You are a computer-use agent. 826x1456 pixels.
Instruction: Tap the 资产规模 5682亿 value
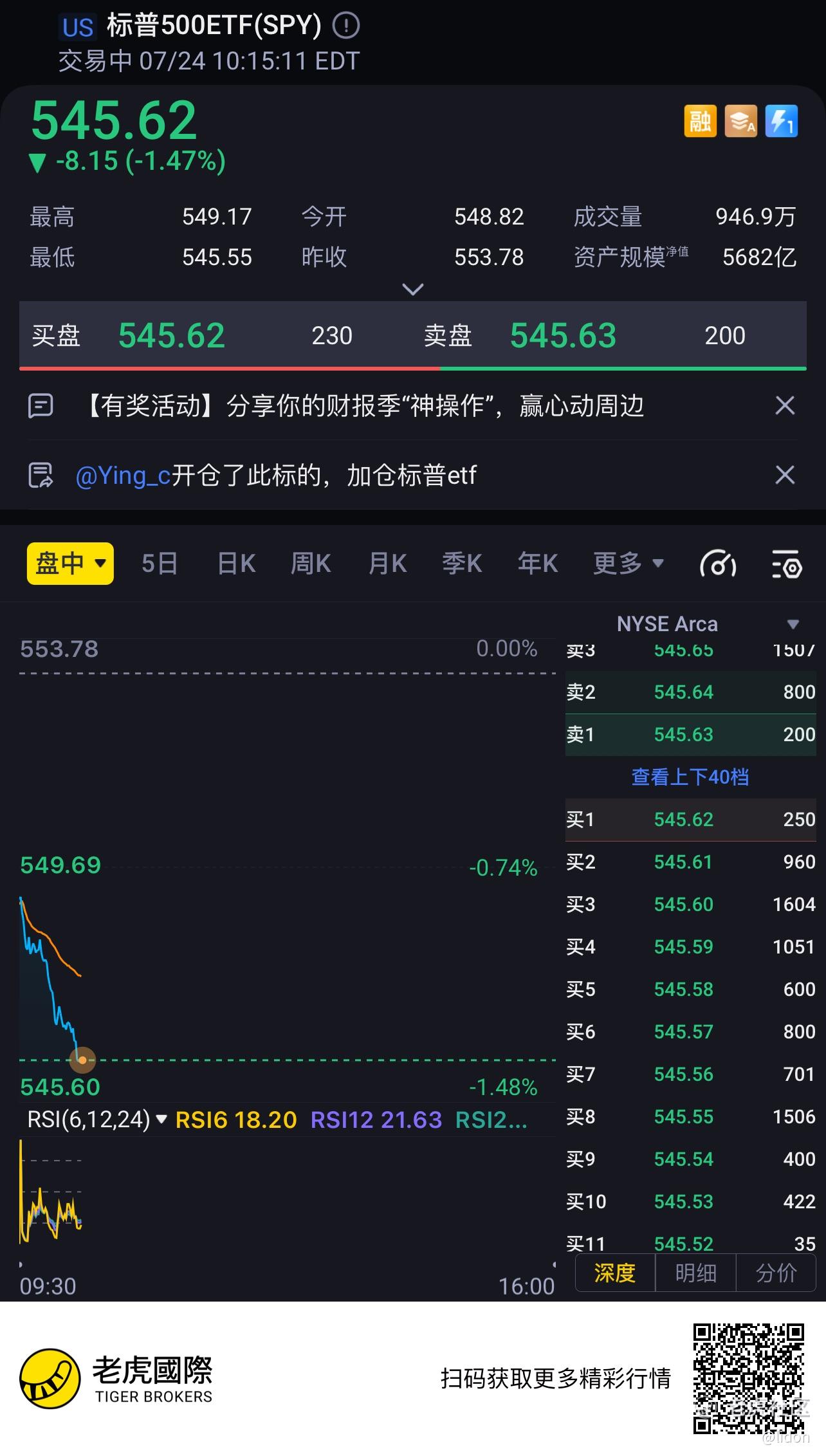click(760, 257)
